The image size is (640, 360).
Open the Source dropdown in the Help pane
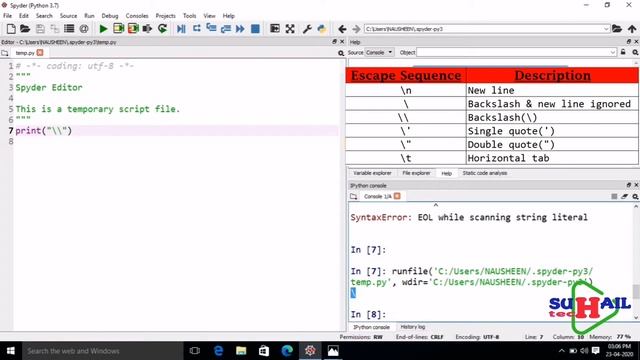[379, 52]
